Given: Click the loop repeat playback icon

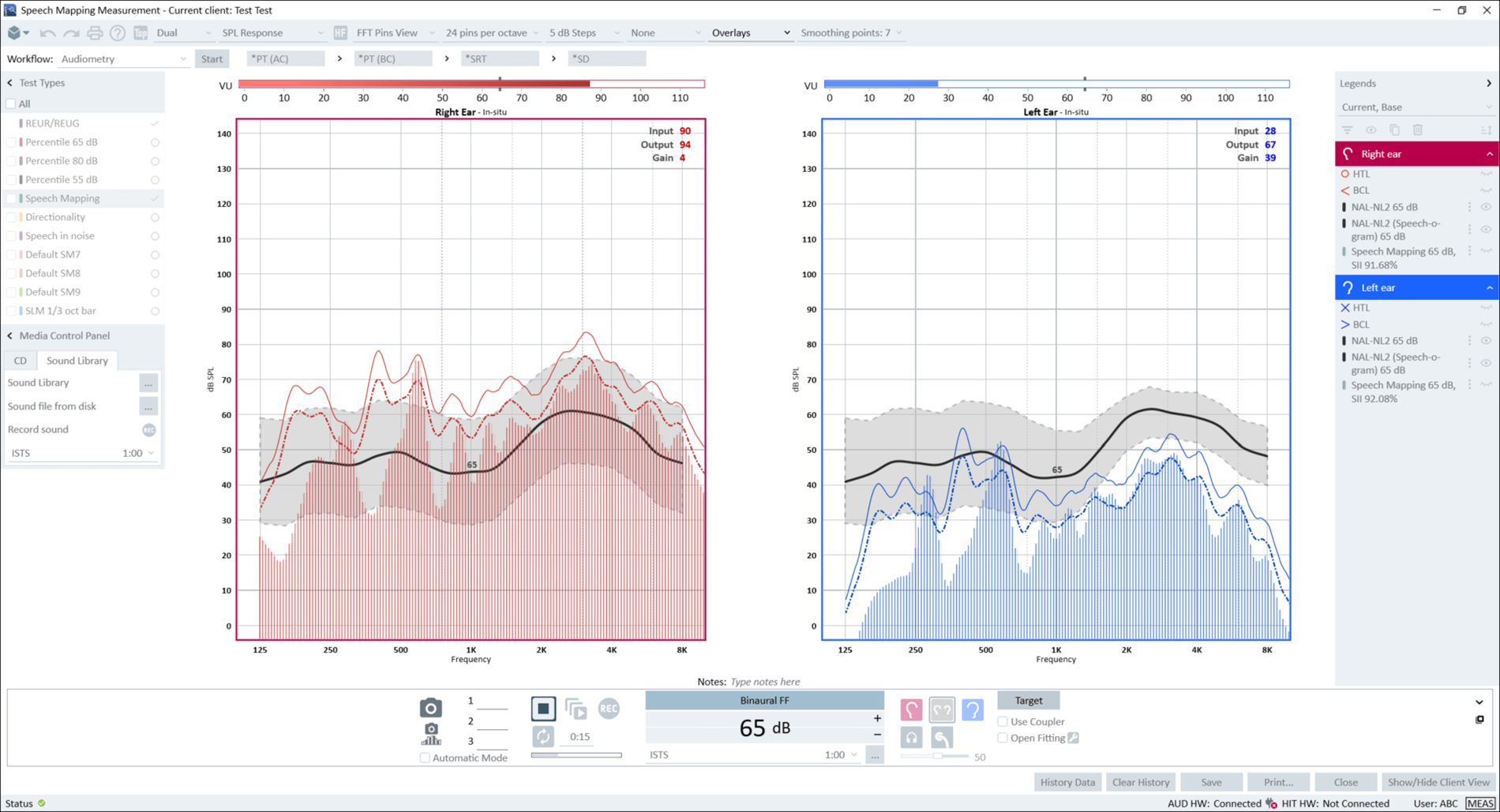Looking at the screenshot, I should (x=543, y=735).
